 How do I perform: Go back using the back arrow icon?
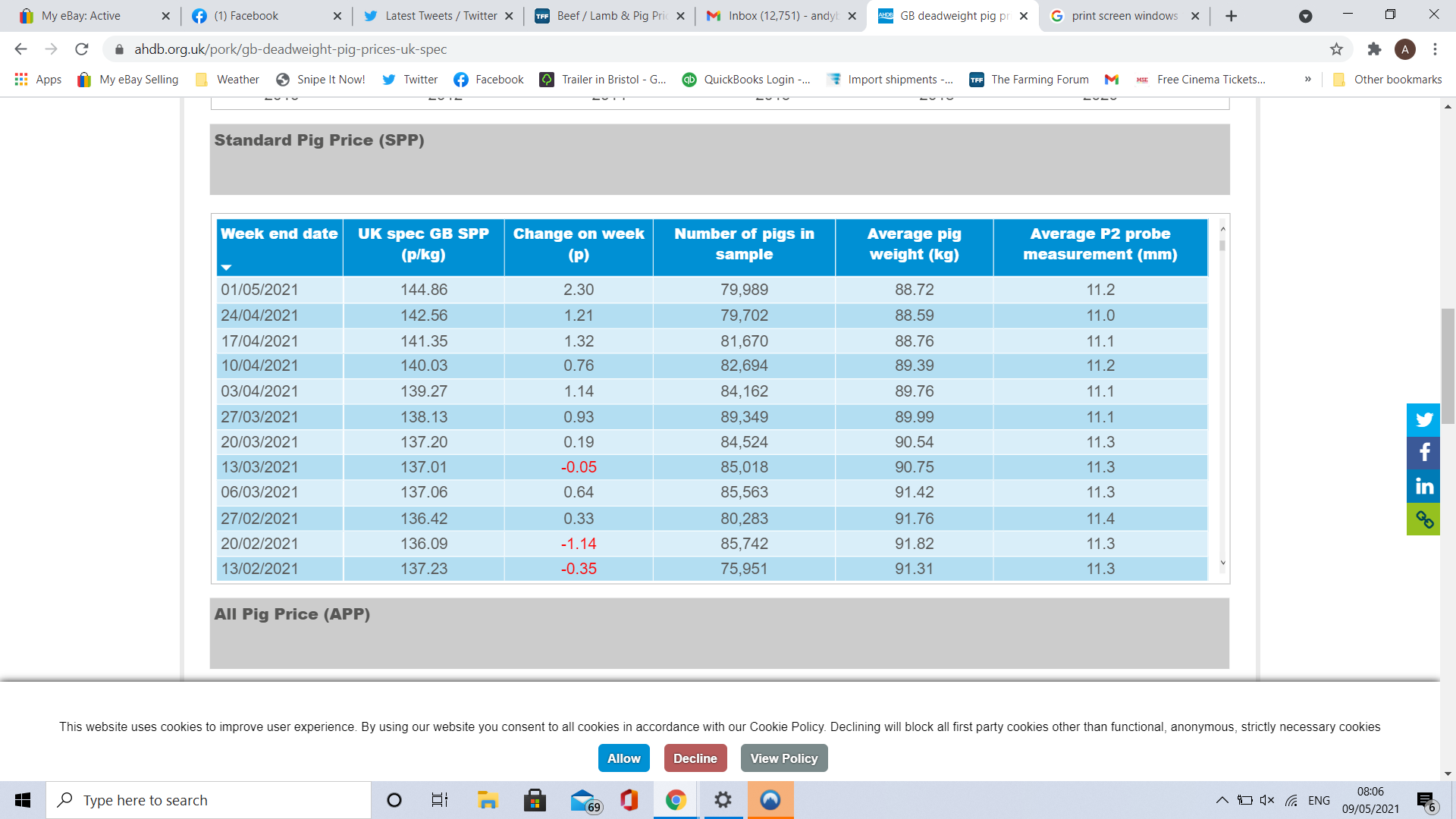20,49
